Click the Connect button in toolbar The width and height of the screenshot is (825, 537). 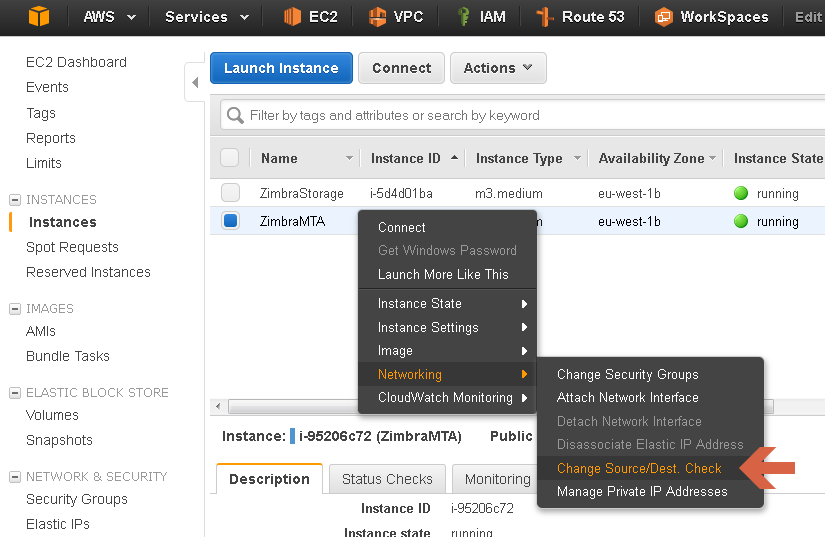click(401, 68)
